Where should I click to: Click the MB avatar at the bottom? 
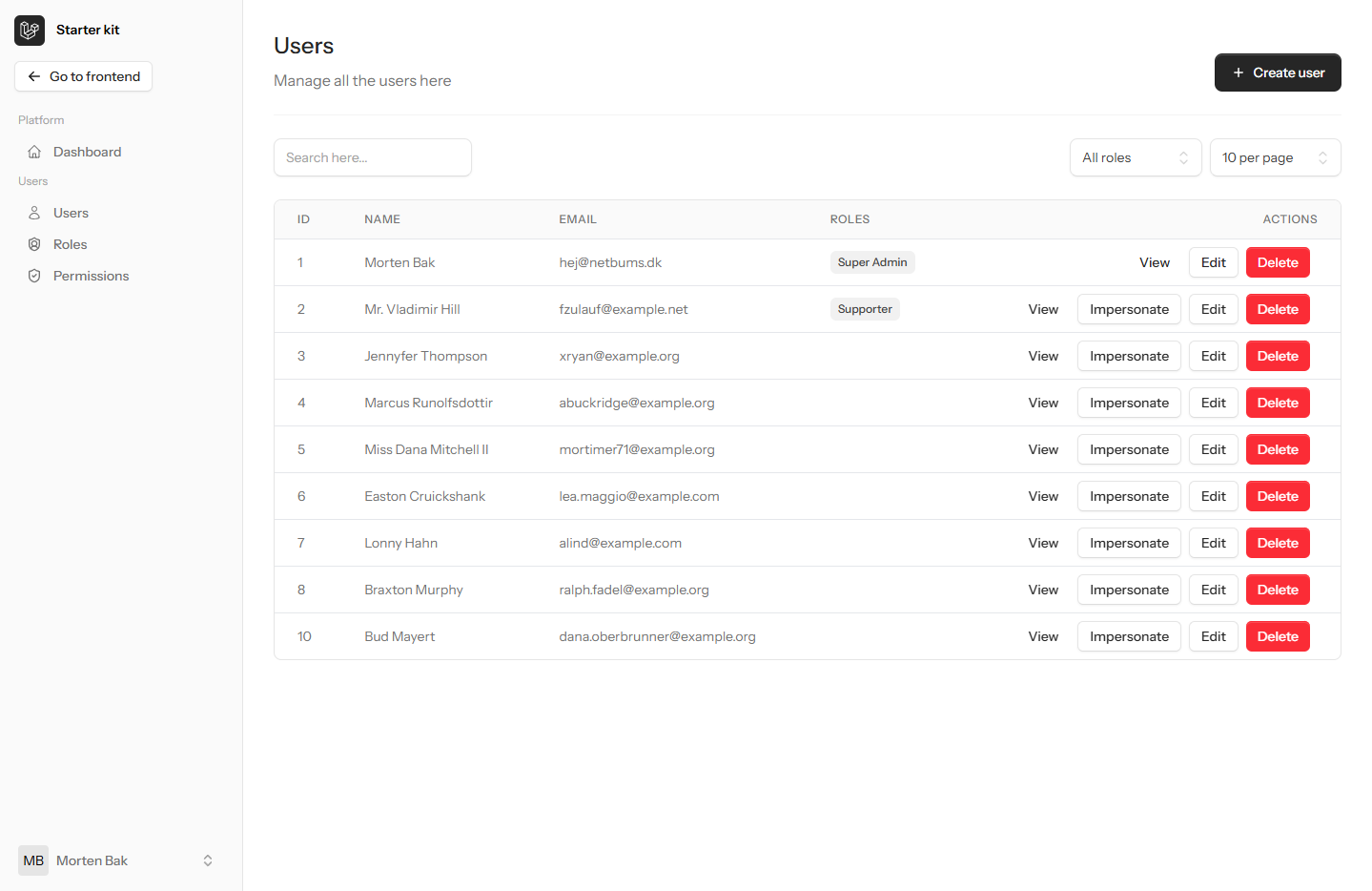click(x=33, y=860)
